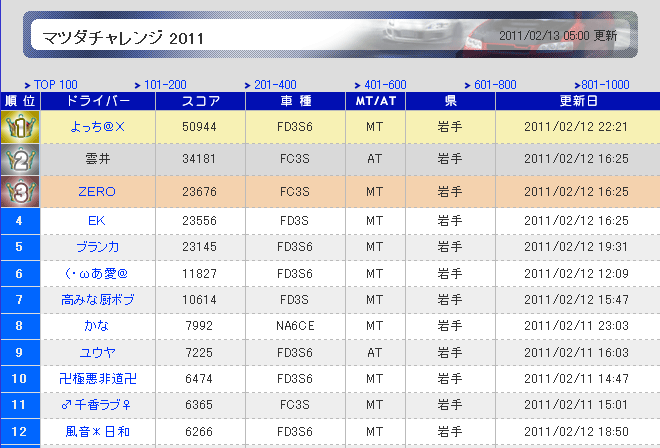Click the AT cell in 雲井 row
Image resolution: width=660 pixels, height=448 pixels.
tap(375, 159)
